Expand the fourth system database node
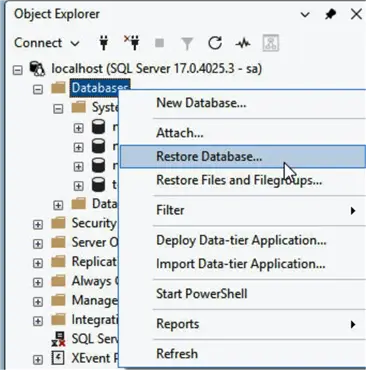This screenshot has width=366, height=370. click(78, 186)
